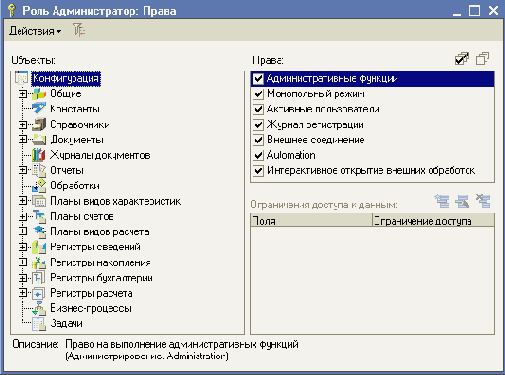
Task: Expand the Планы видов характеристик node
Action: [23, 201]
